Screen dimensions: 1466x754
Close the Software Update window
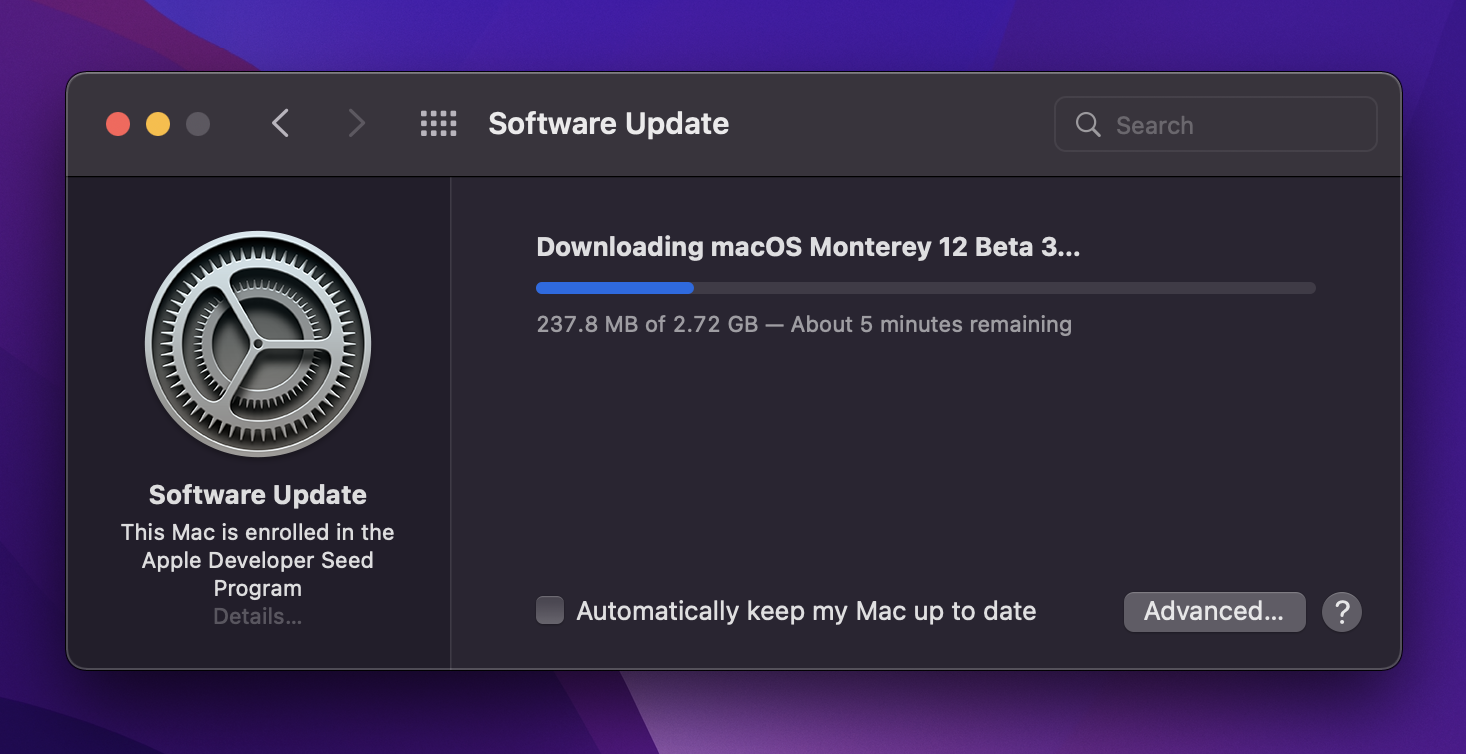click(118, 124)
